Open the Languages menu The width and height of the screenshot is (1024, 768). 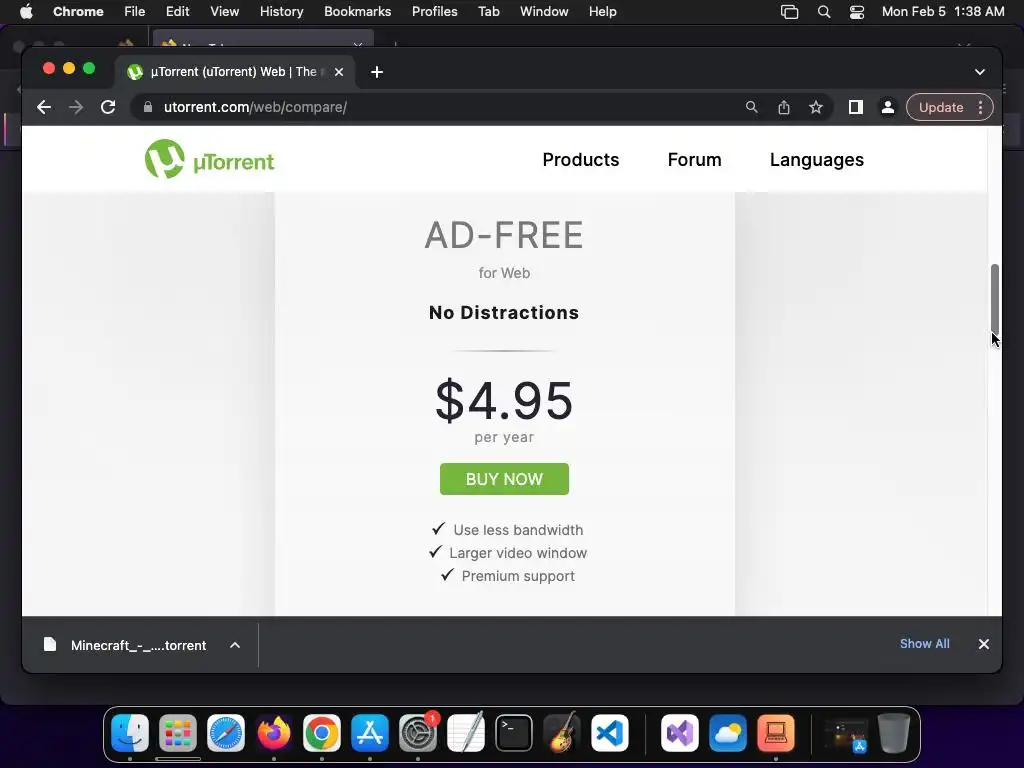[816, 159]
